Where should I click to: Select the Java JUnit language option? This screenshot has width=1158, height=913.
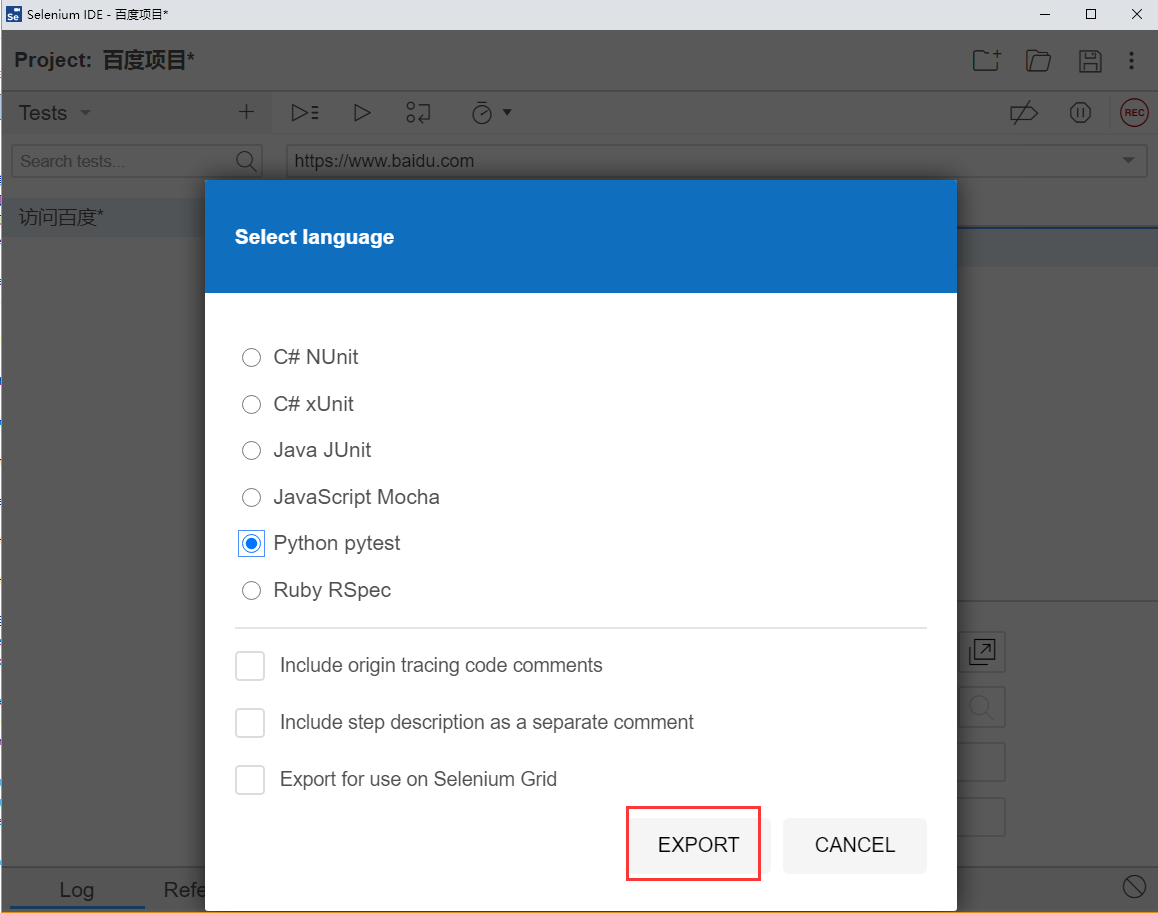pyautogui.click(x=251, y=450)
